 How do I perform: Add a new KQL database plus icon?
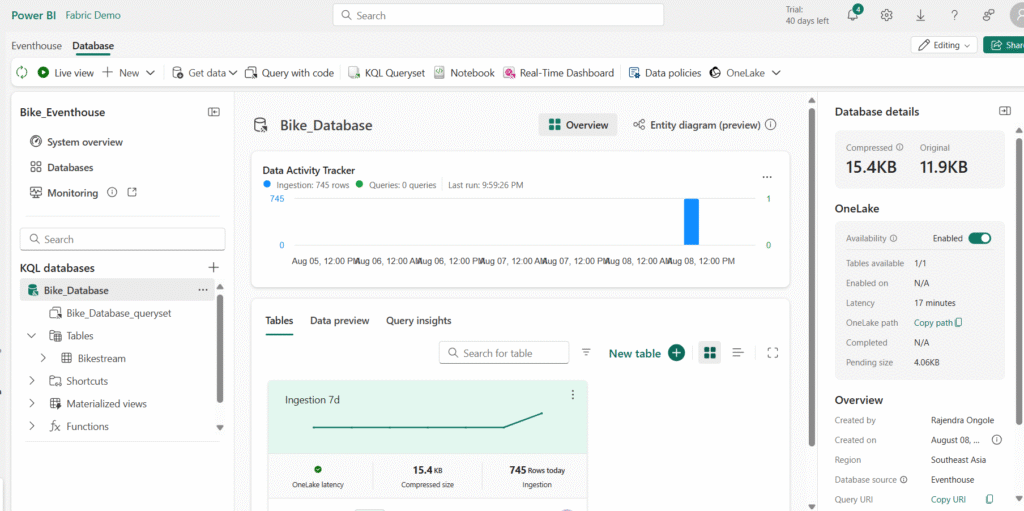click(213, 267)
